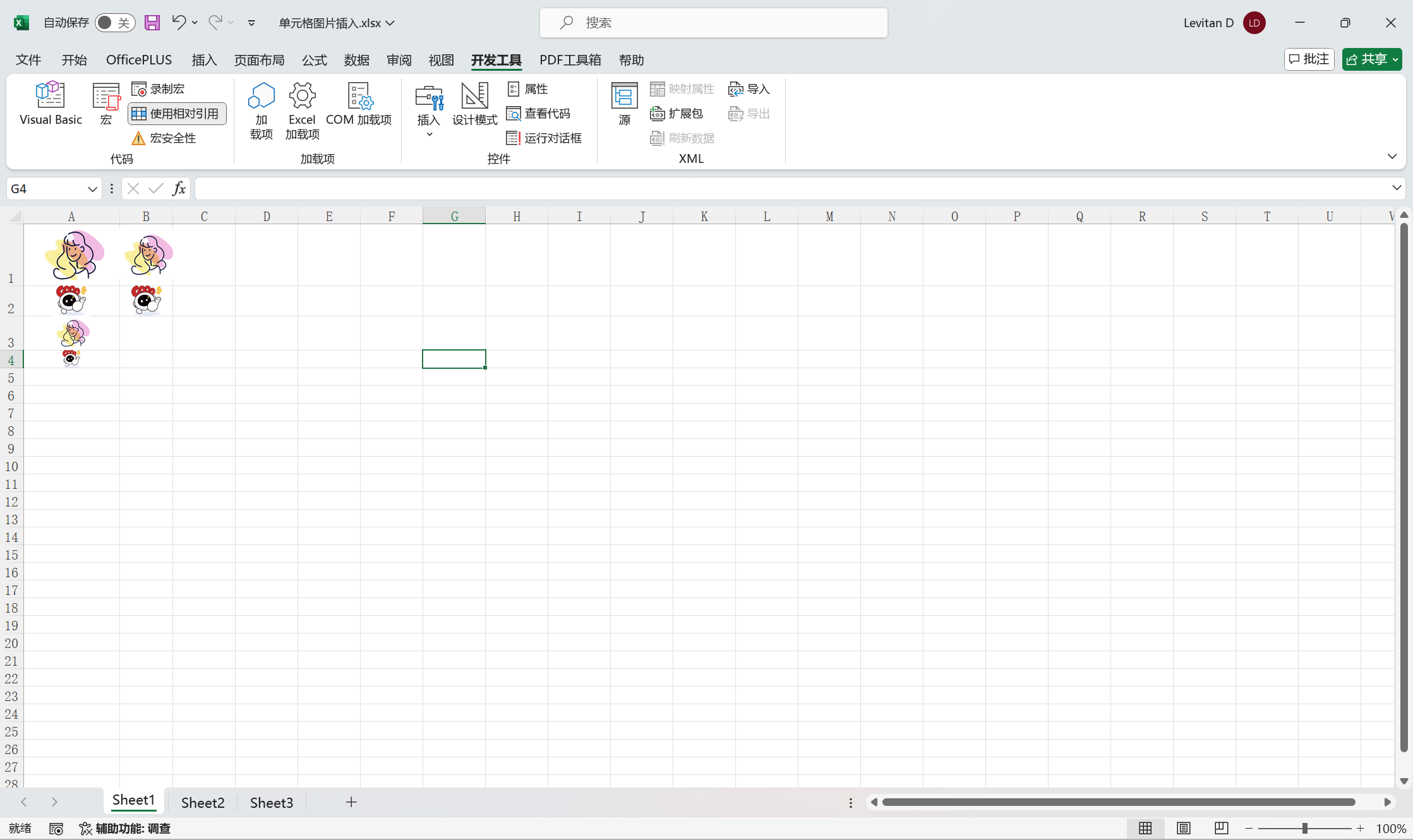Open Excel 加载项 add-ins dialog
Screen dimensions: 1413x840
coord(302,111)
